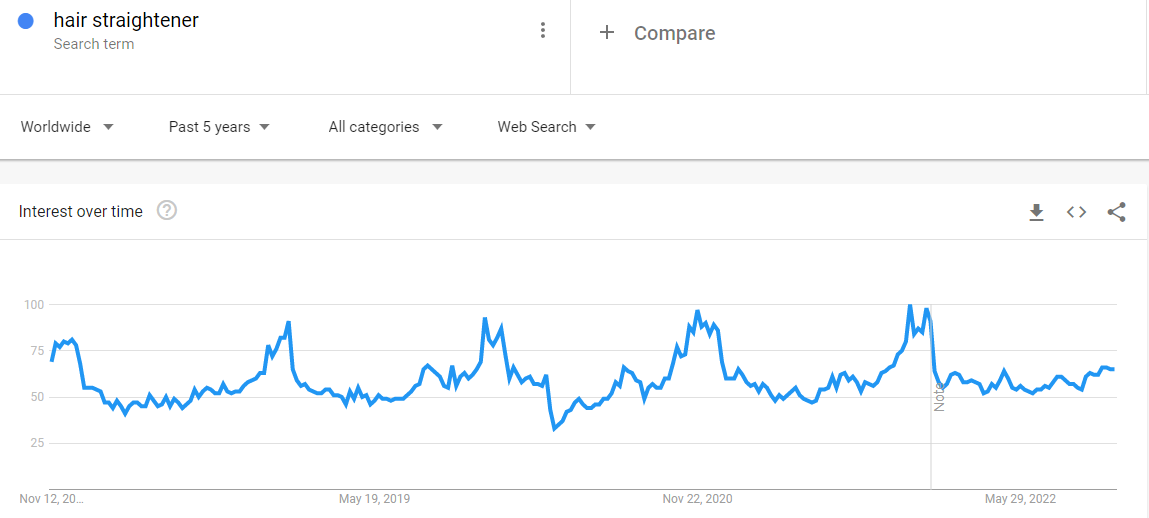Click the May 19, 2019 axis label
This screenshot has width=1149, height=518.
tap(374, 498)
